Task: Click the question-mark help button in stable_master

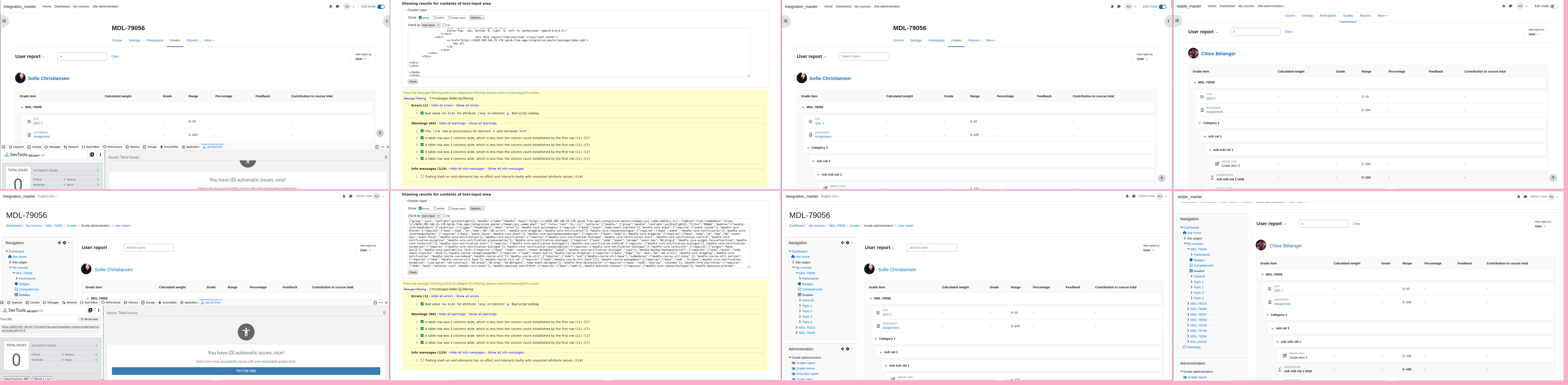Action: pos(1553,178)
